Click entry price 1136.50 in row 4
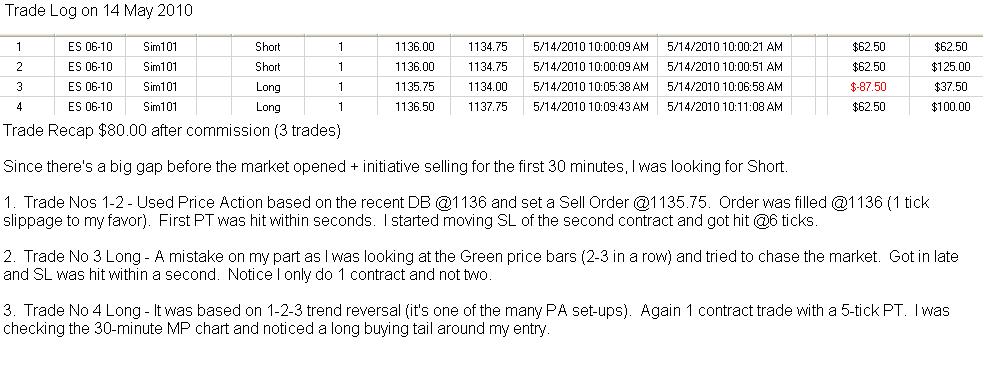 (x=414, y=107)
